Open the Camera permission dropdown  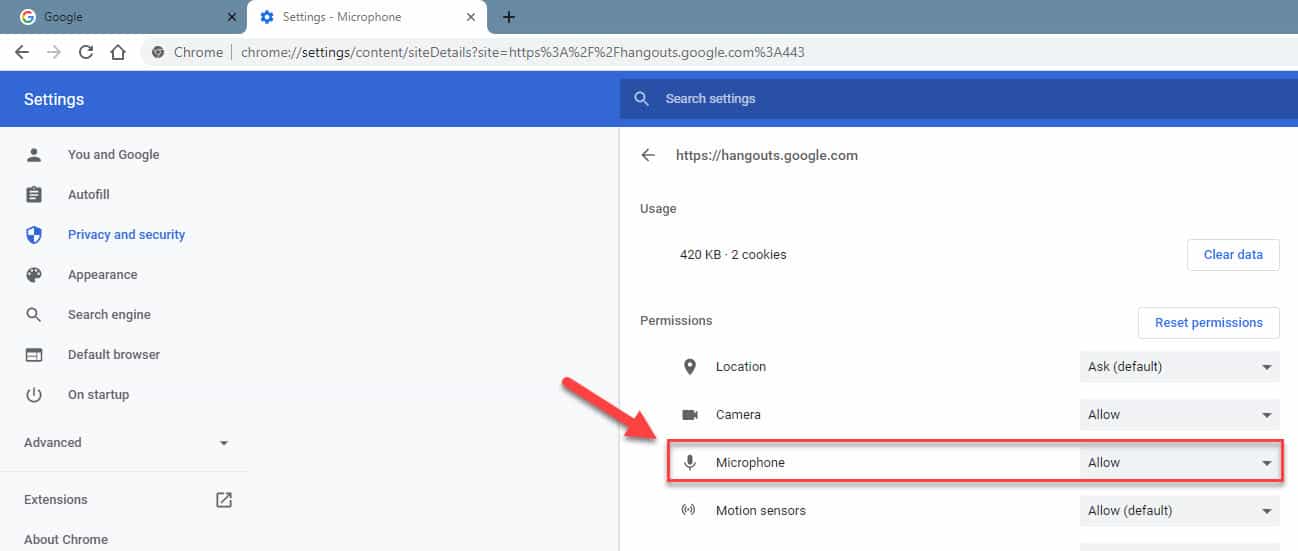click(x=1179, y=415)
